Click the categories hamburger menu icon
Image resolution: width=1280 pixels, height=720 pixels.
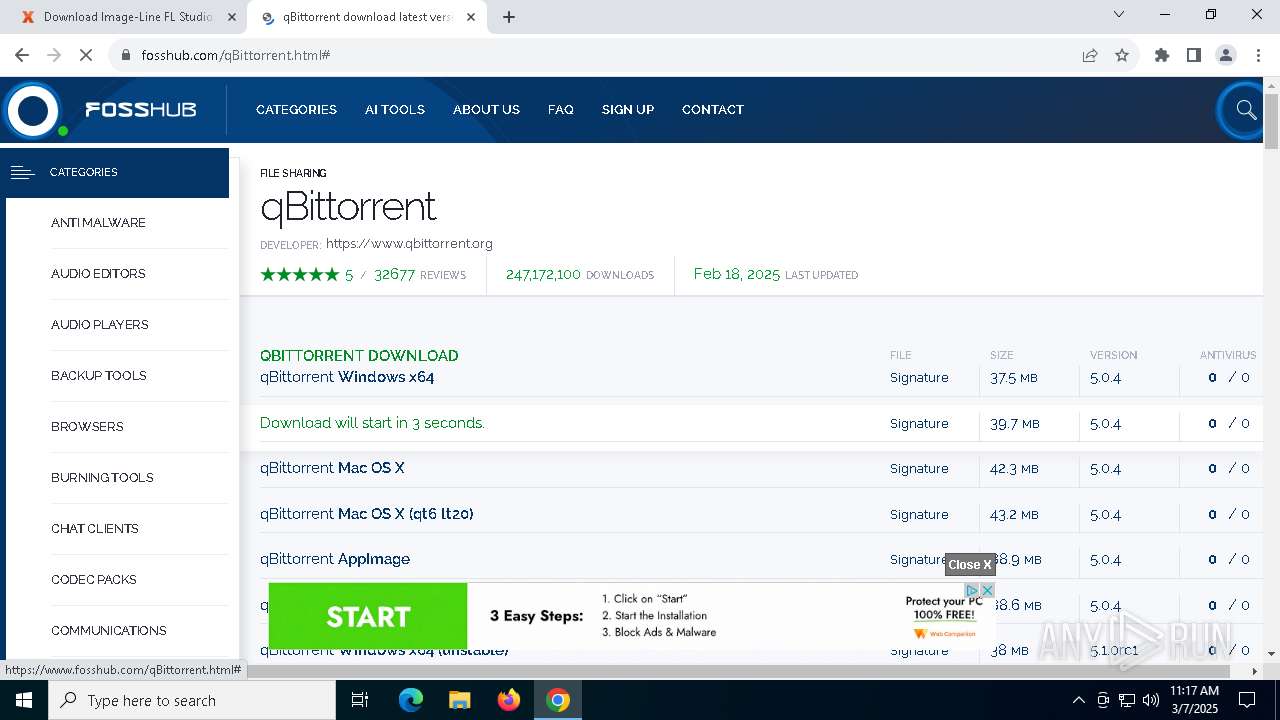point(22,173)
